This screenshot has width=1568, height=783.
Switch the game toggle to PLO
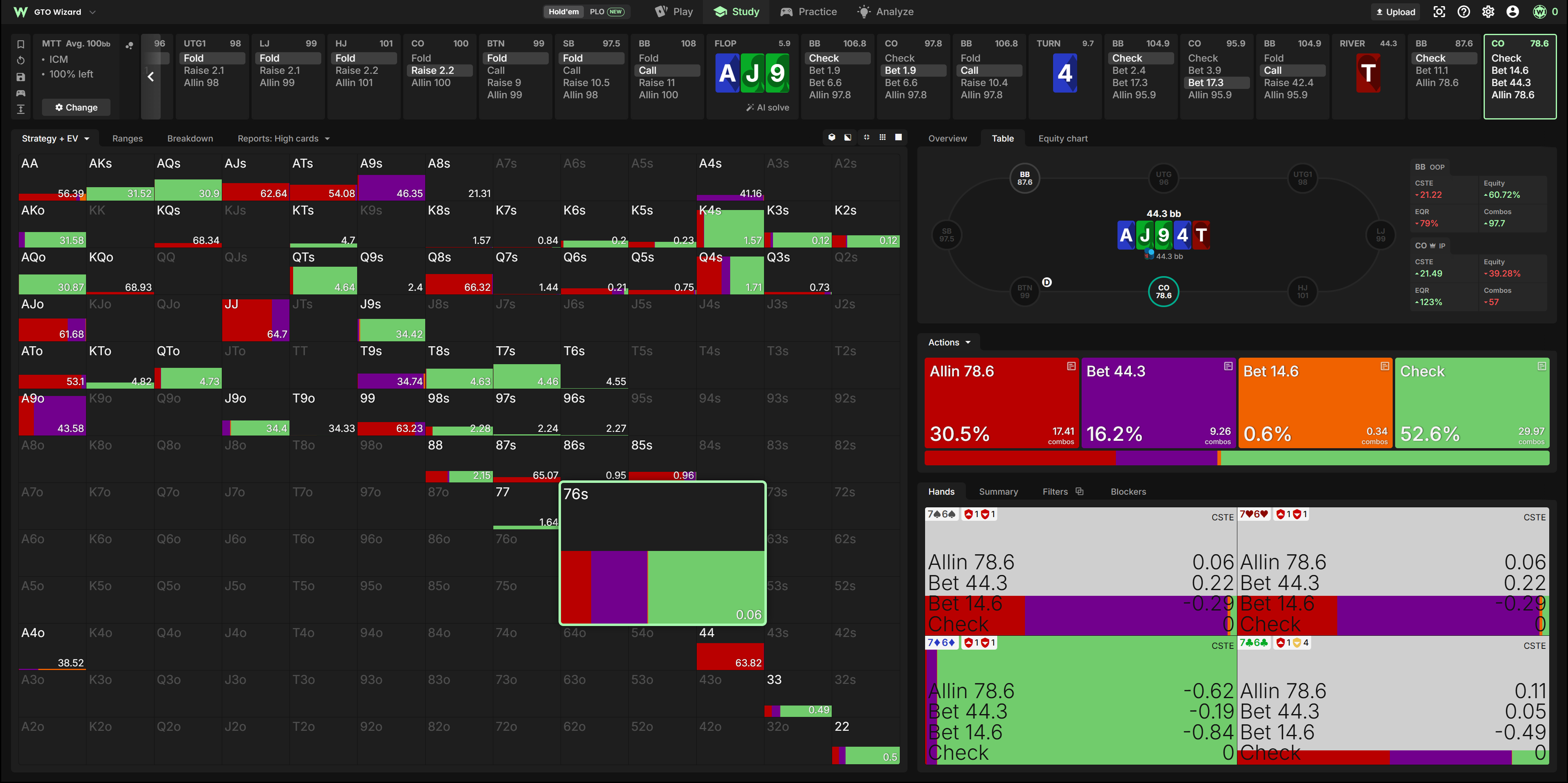coord(607,11)
